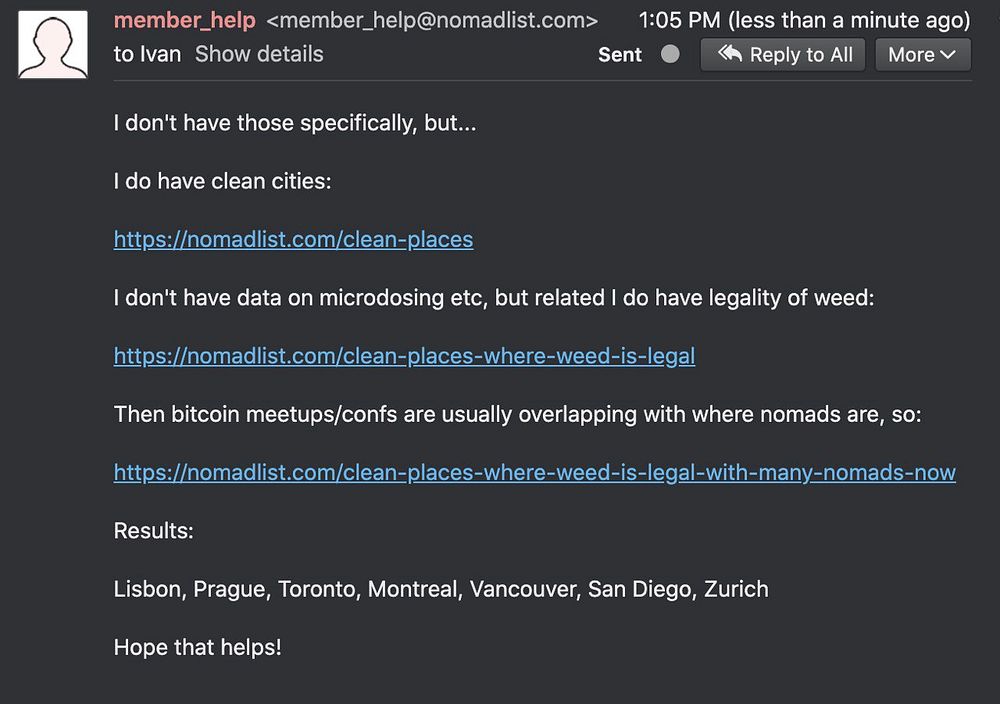The image size is (1000, 704).
Task: Click the sender's profile avatar picture
Action: 53,44
